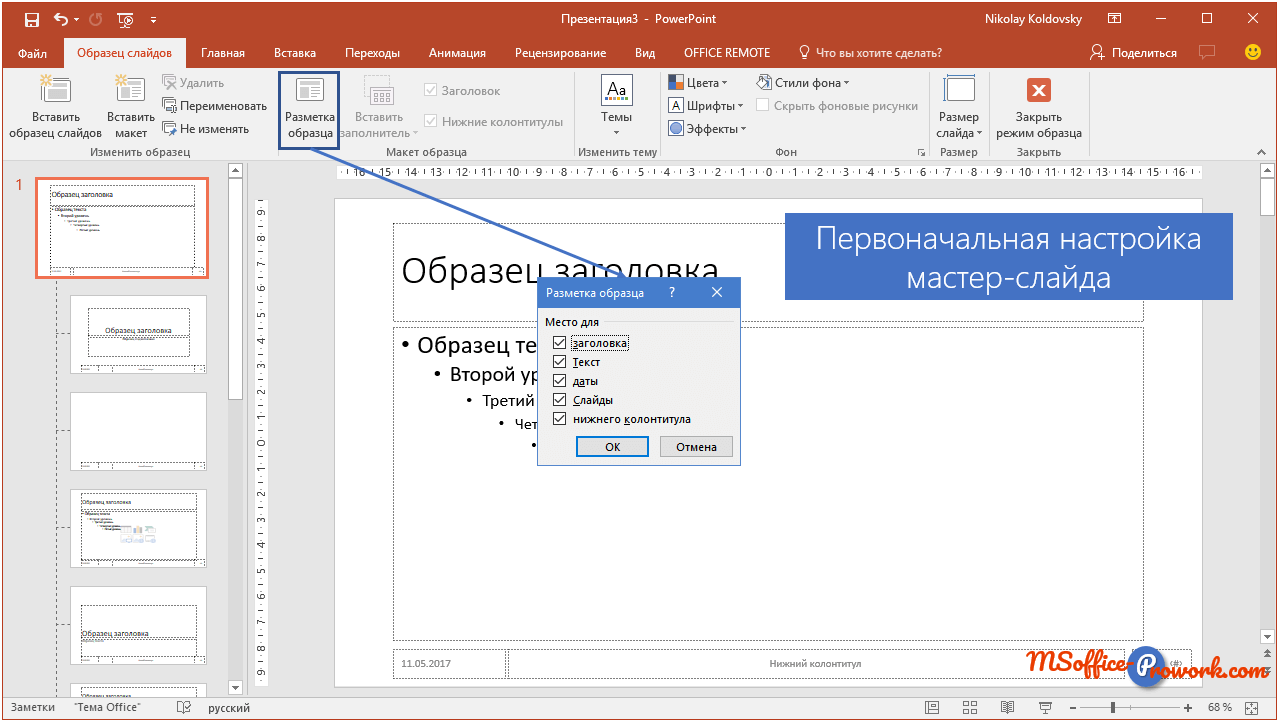Close the Разметка образца dialog
The width and height of the screenshot is (1280, 723).
tap(717, 293)
